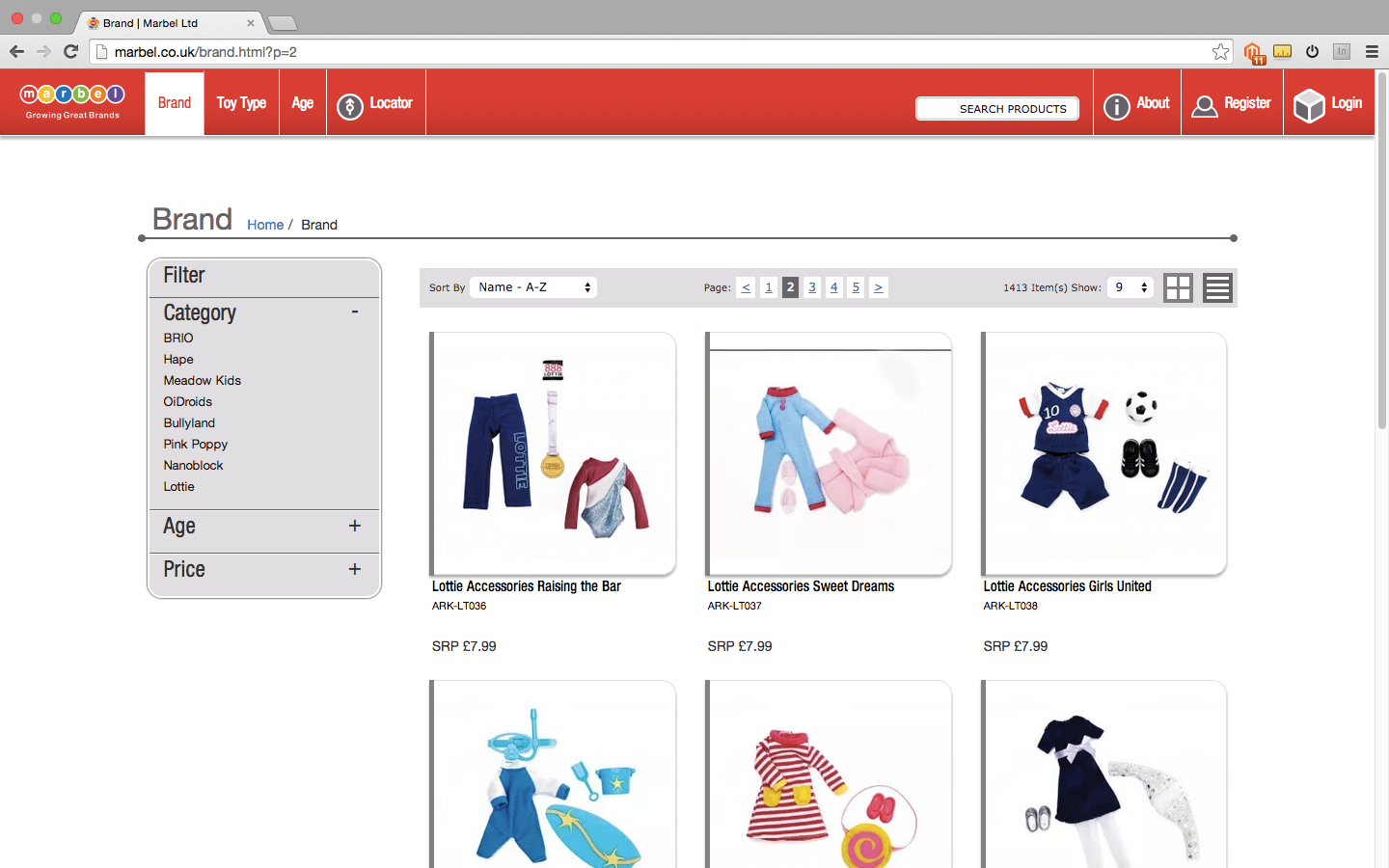Go to the Home breadcrumb link
The image size is (1389, 868).
pyautogui.click(x=265, y=225)
